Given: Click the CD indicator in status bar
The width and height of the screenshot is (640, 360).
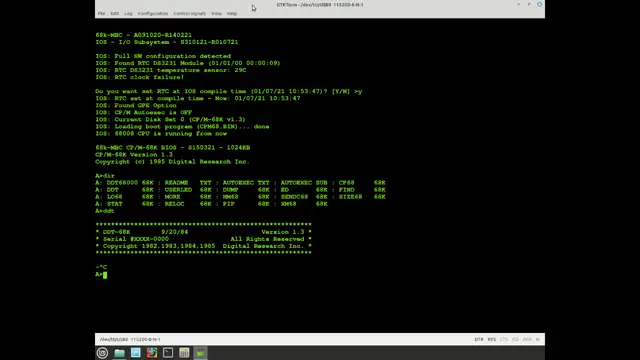Looking at the screenshot, I should click(x=515, y=340).
